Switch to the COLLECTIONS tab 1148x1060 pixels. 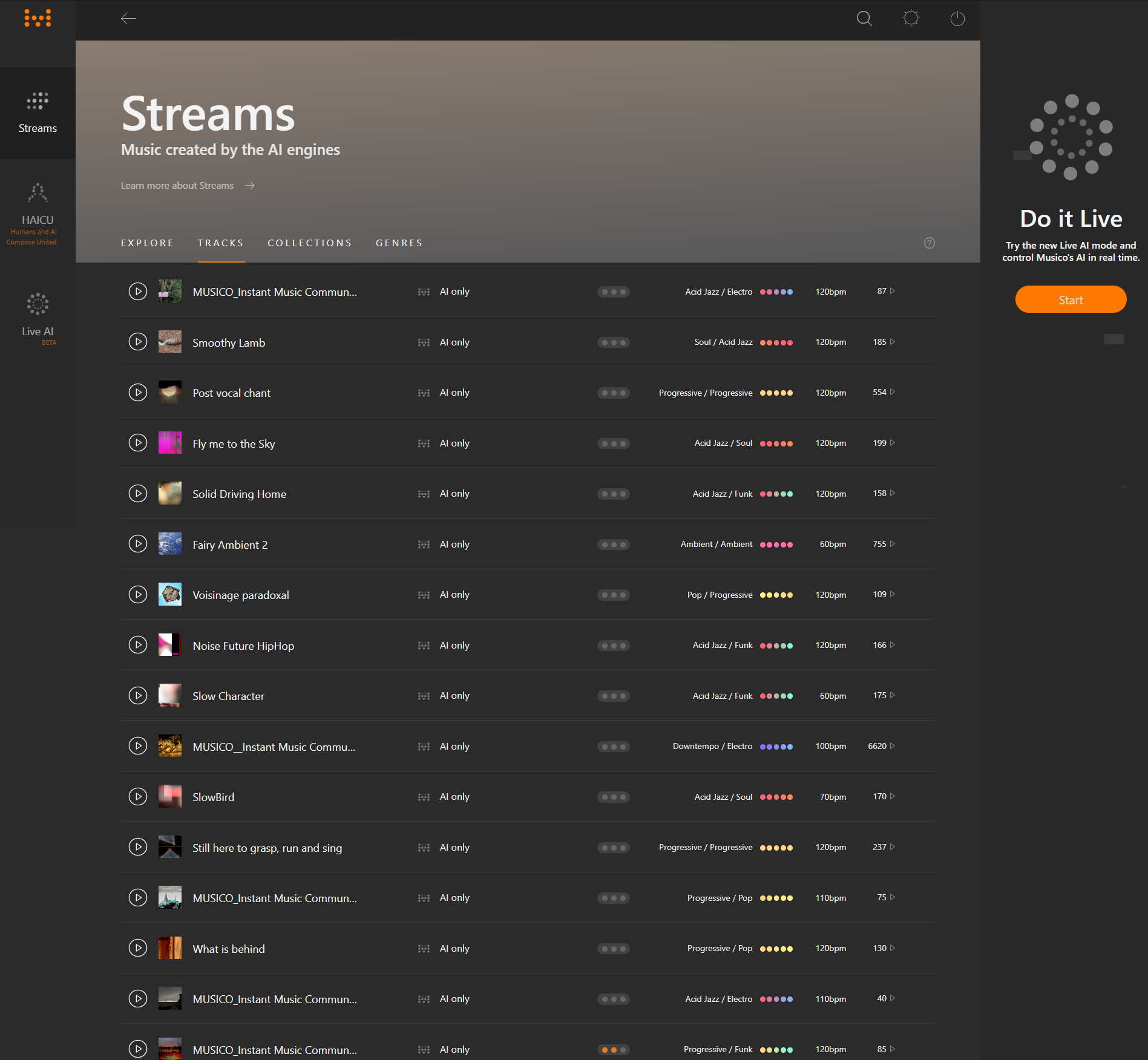coord(309,243)
